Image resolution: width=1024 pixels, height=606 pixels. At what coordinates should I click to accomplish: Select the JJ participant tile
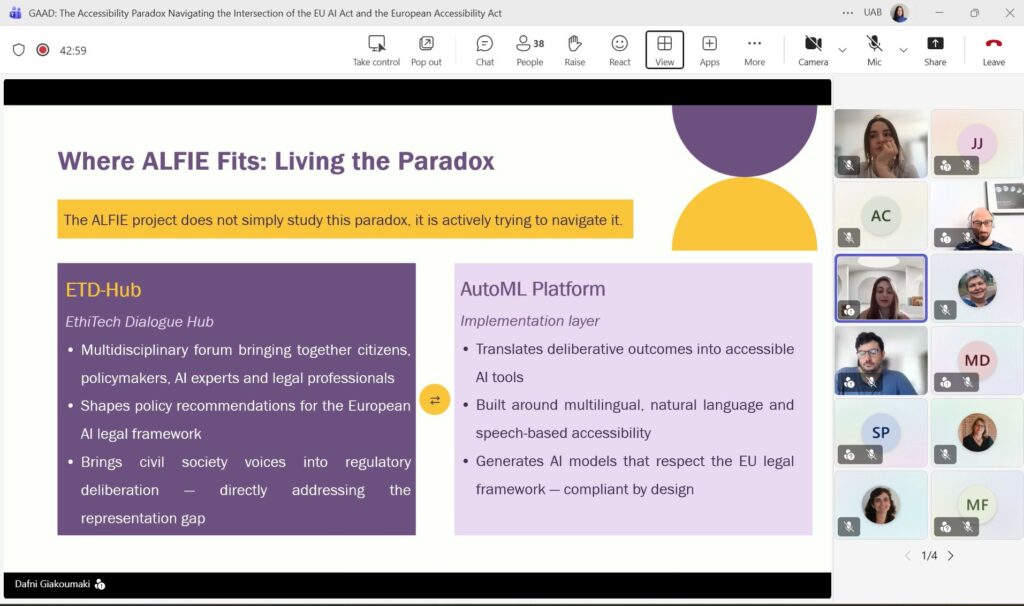tap(977, 144)
